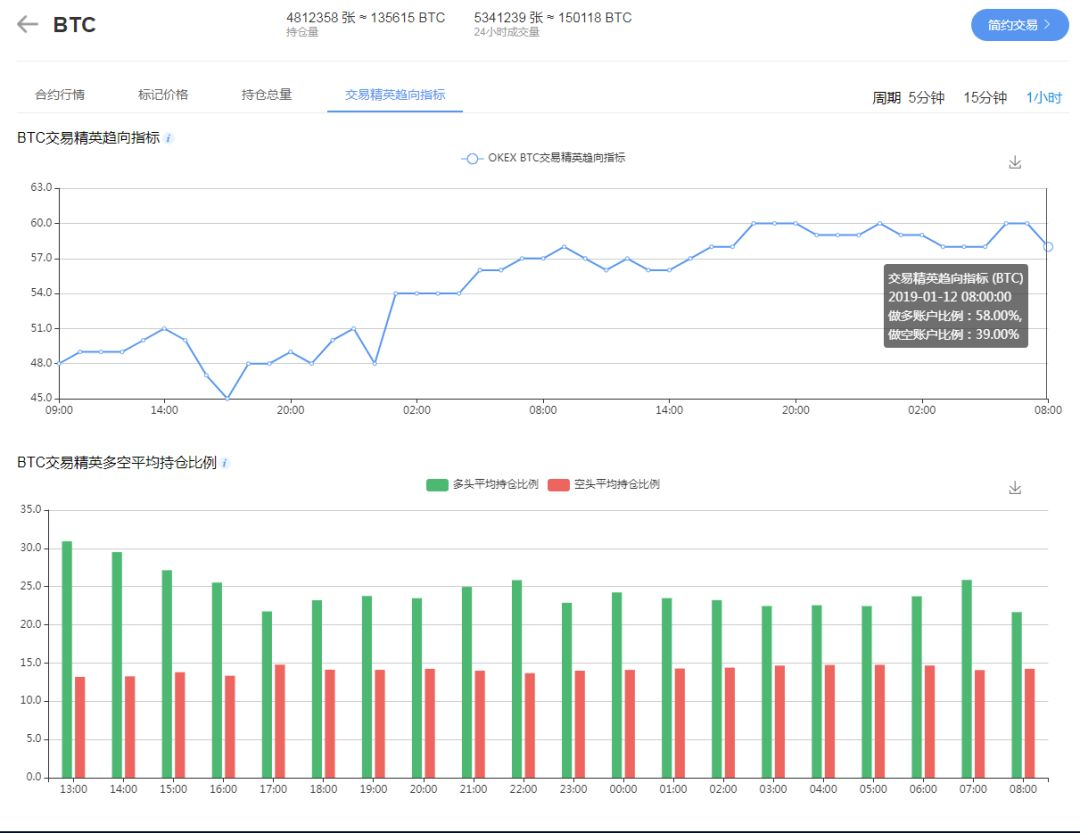Select the 交易精英趋向指标 tab
The height and width of the screenshot is (833, 1080).
[395, 95]
